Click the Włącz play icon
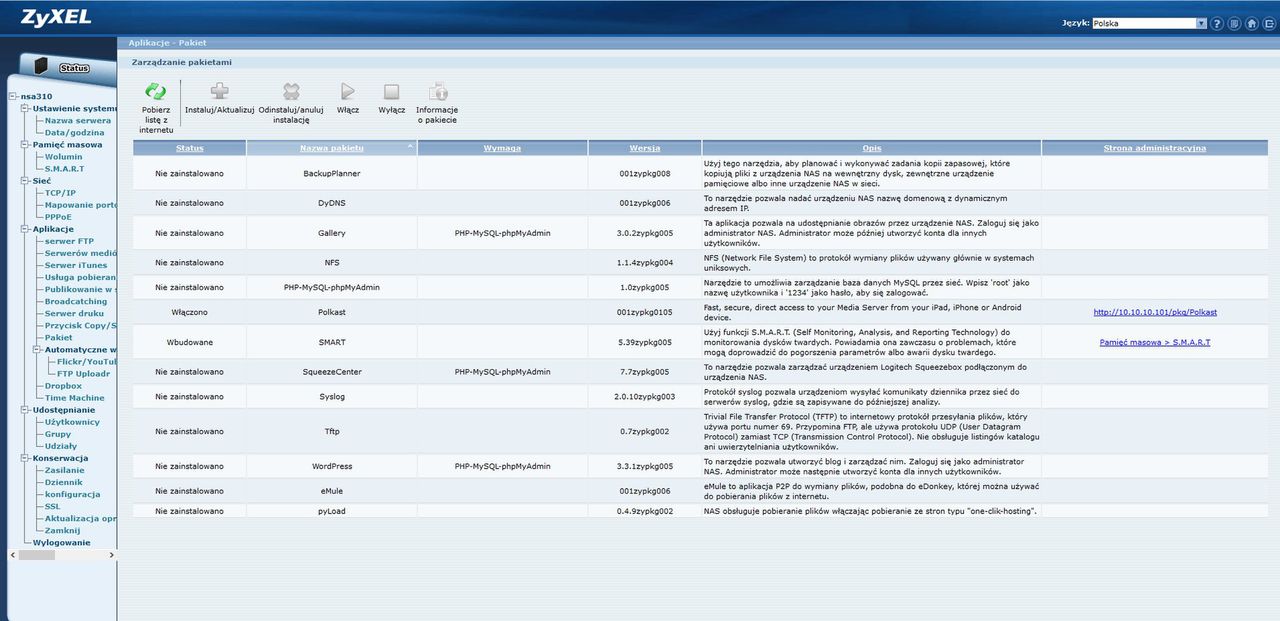 [x=348, y=91]
